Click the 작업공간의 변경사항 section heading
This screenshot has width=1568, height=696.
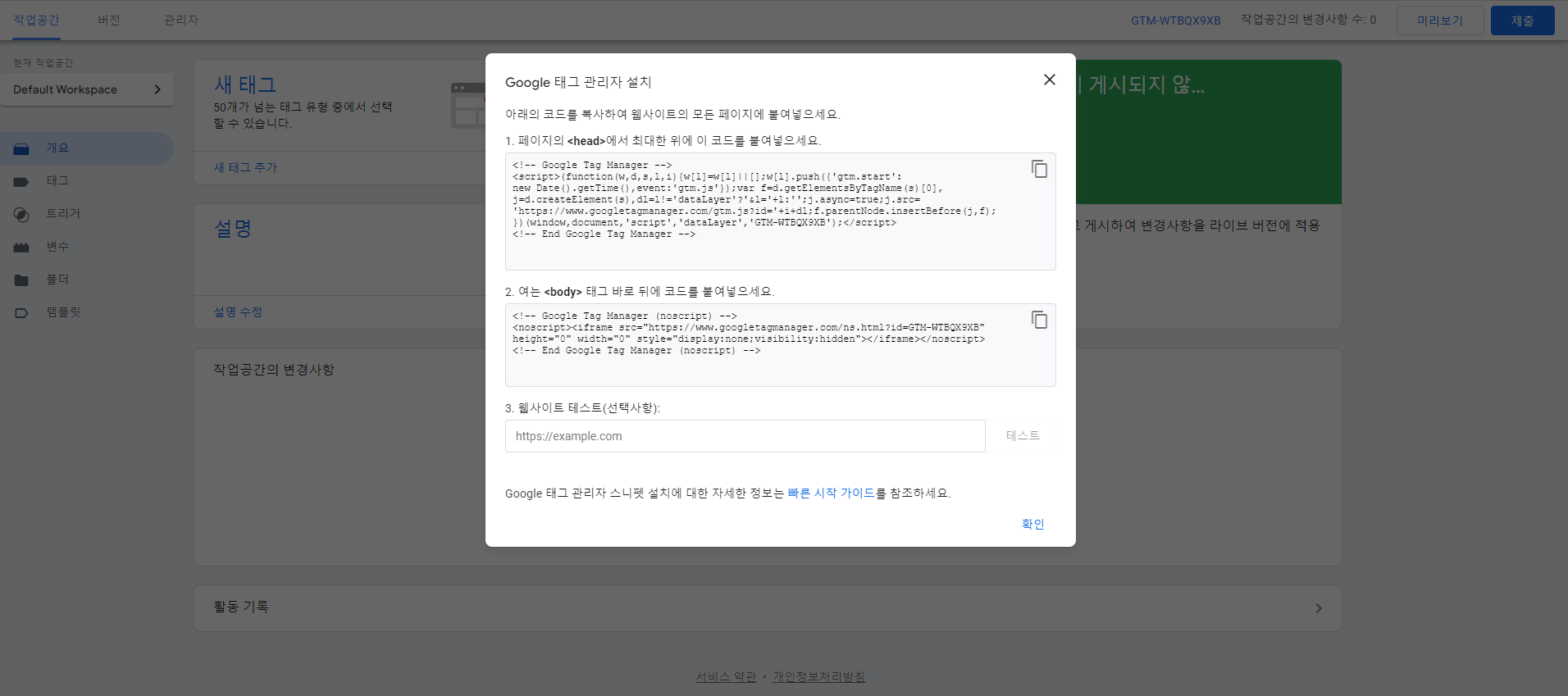[274, 370]
